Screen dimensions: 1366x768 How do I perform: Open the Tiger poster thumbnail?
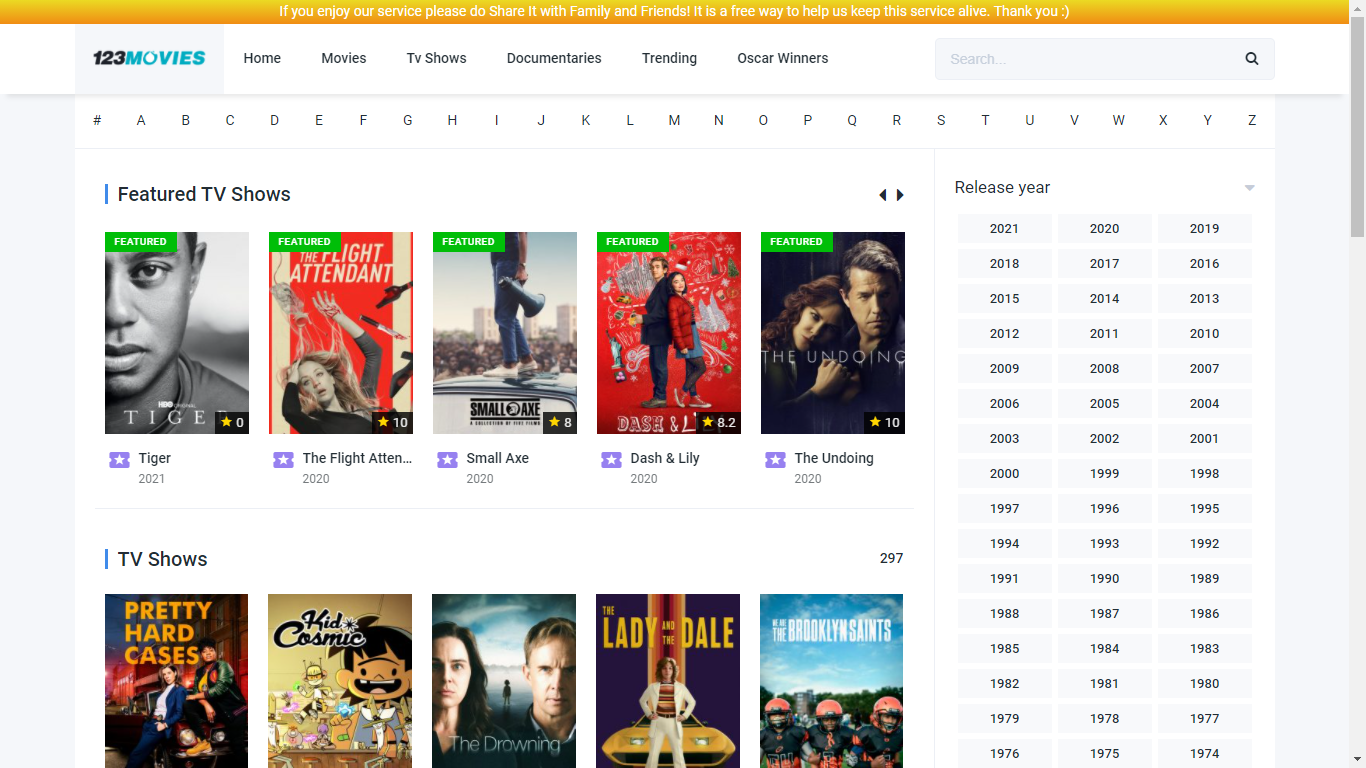point(177,333)
